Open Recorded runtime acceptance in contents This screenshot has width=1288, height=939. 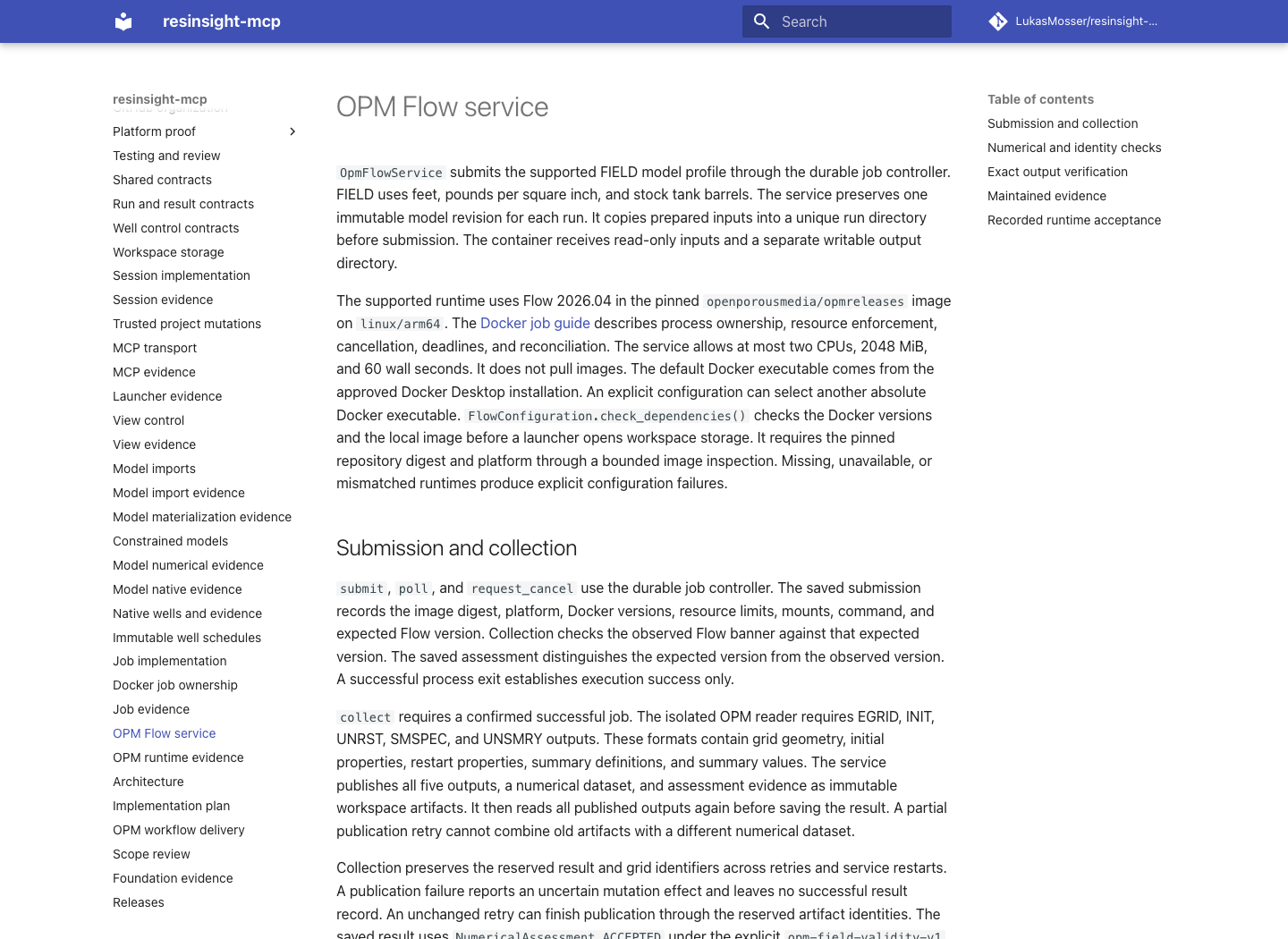point(1074,220)
